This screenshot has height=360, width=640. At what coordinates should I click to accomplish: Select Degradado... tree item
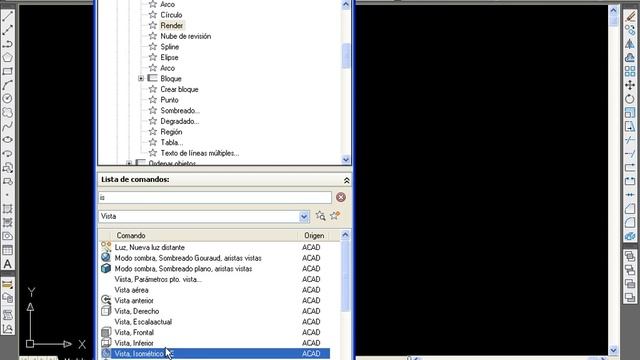[180, 121]
